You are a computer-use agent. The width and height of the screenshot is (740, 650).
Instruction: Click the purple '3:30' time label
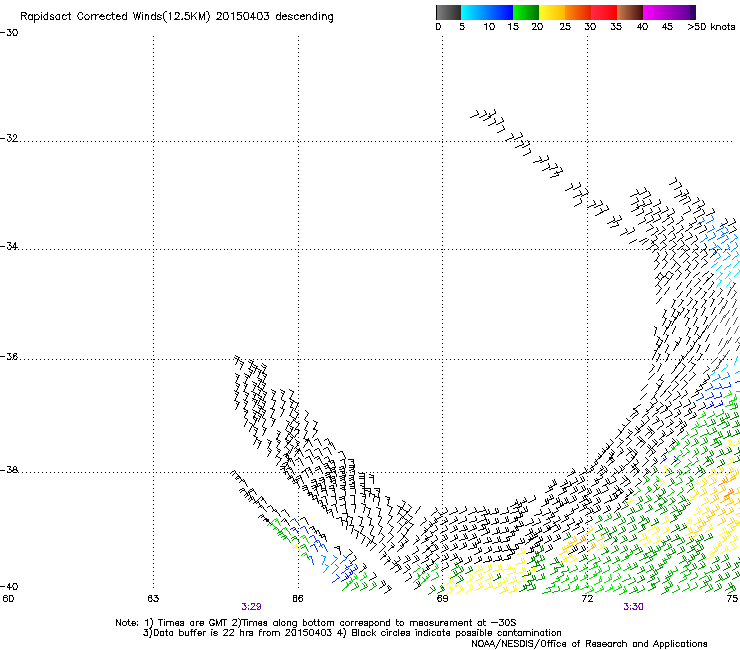coord(633,607)
